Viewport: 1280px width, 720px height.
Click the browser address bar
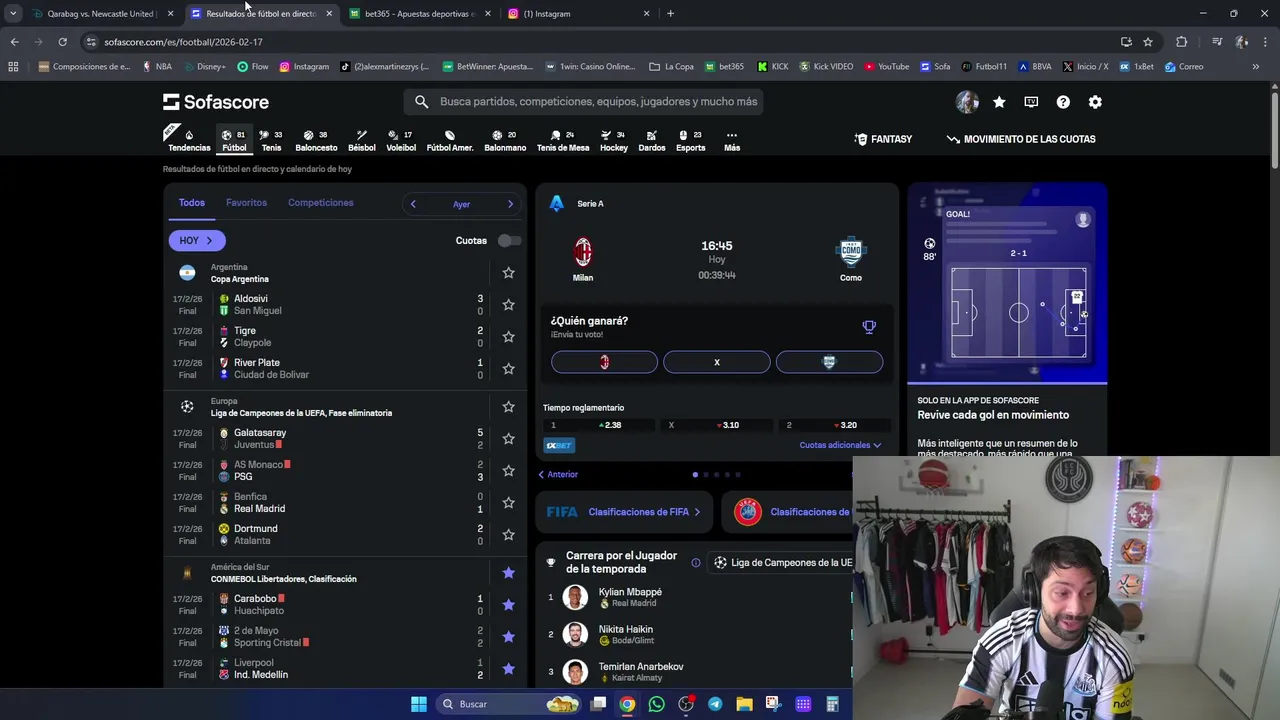[600, 42]
